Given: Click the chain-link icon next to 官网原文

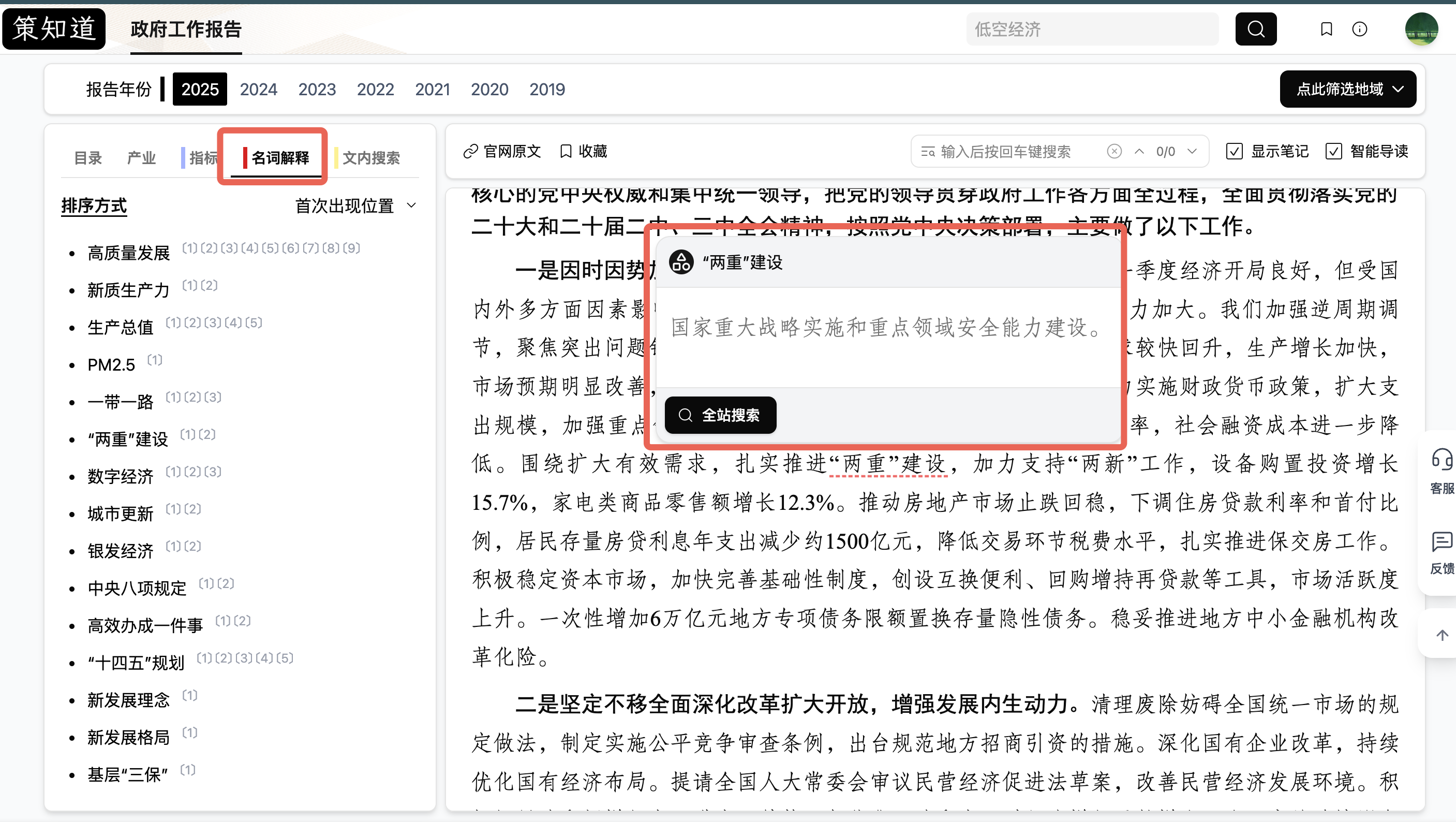Looking at the screenshot, I should pos(470,151).
